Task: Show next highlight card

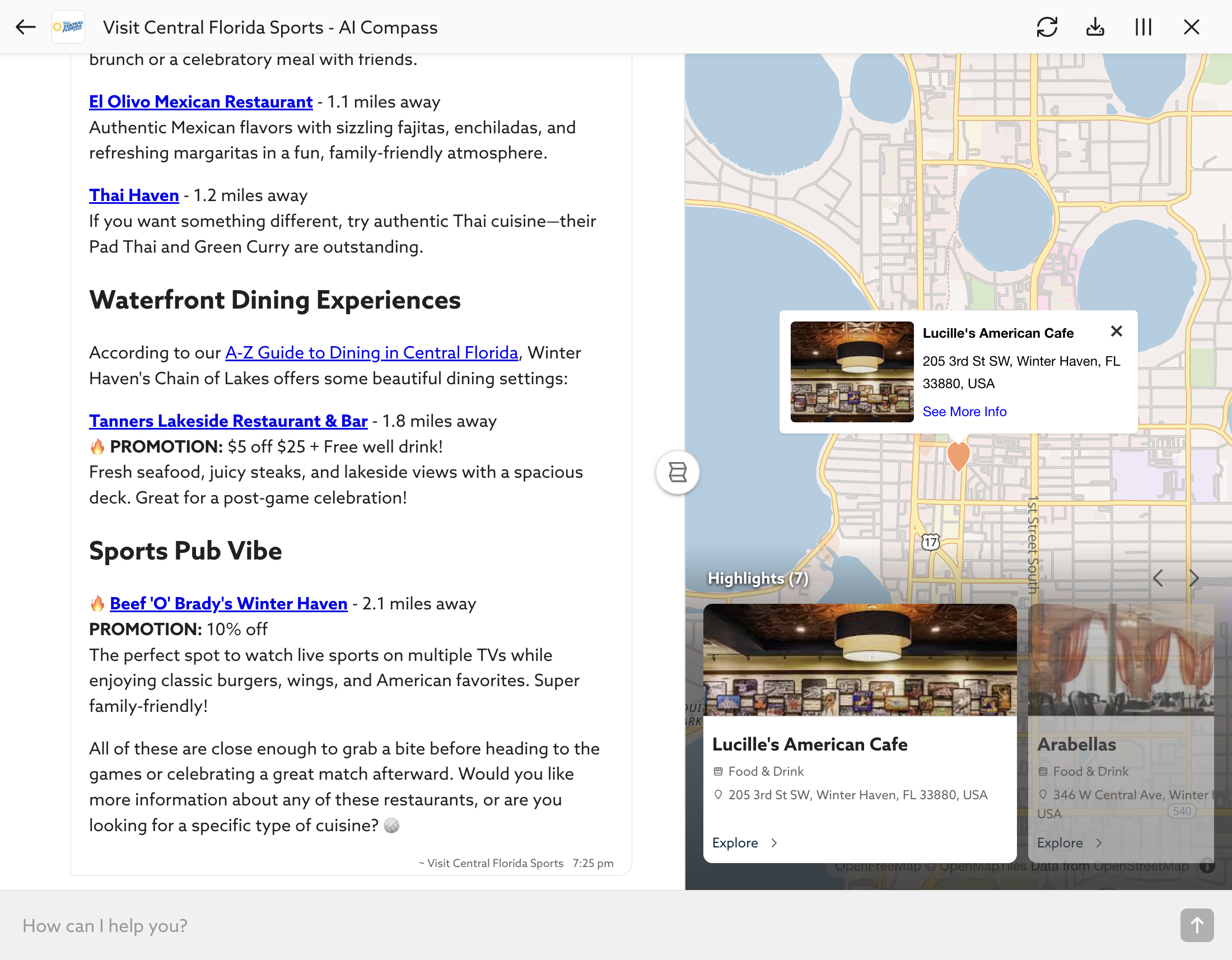Action: pyautogui.click(x=1194, y=578)
